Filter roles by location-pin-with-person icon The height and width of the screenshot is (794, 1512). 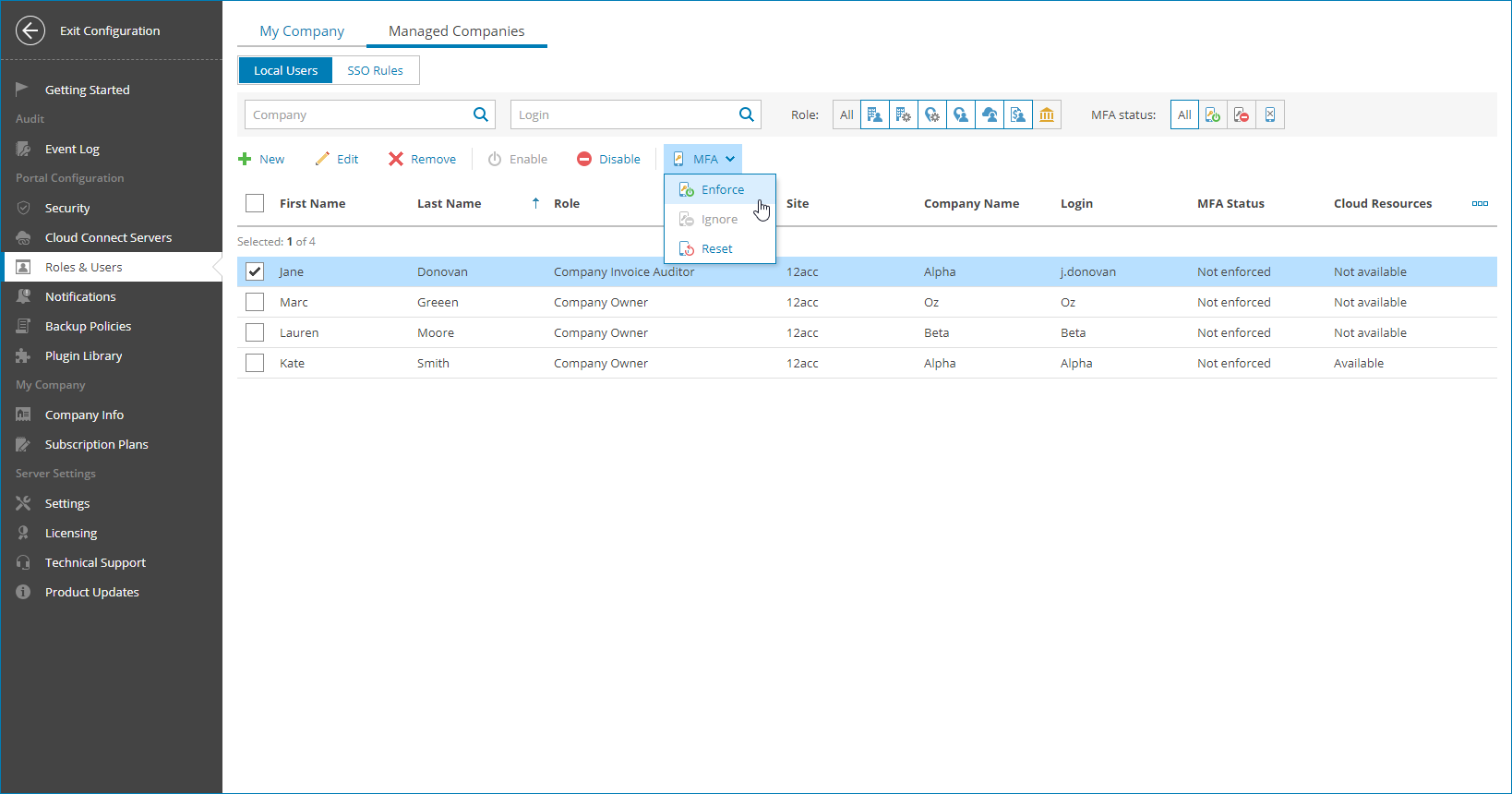[x=961, y=114]
